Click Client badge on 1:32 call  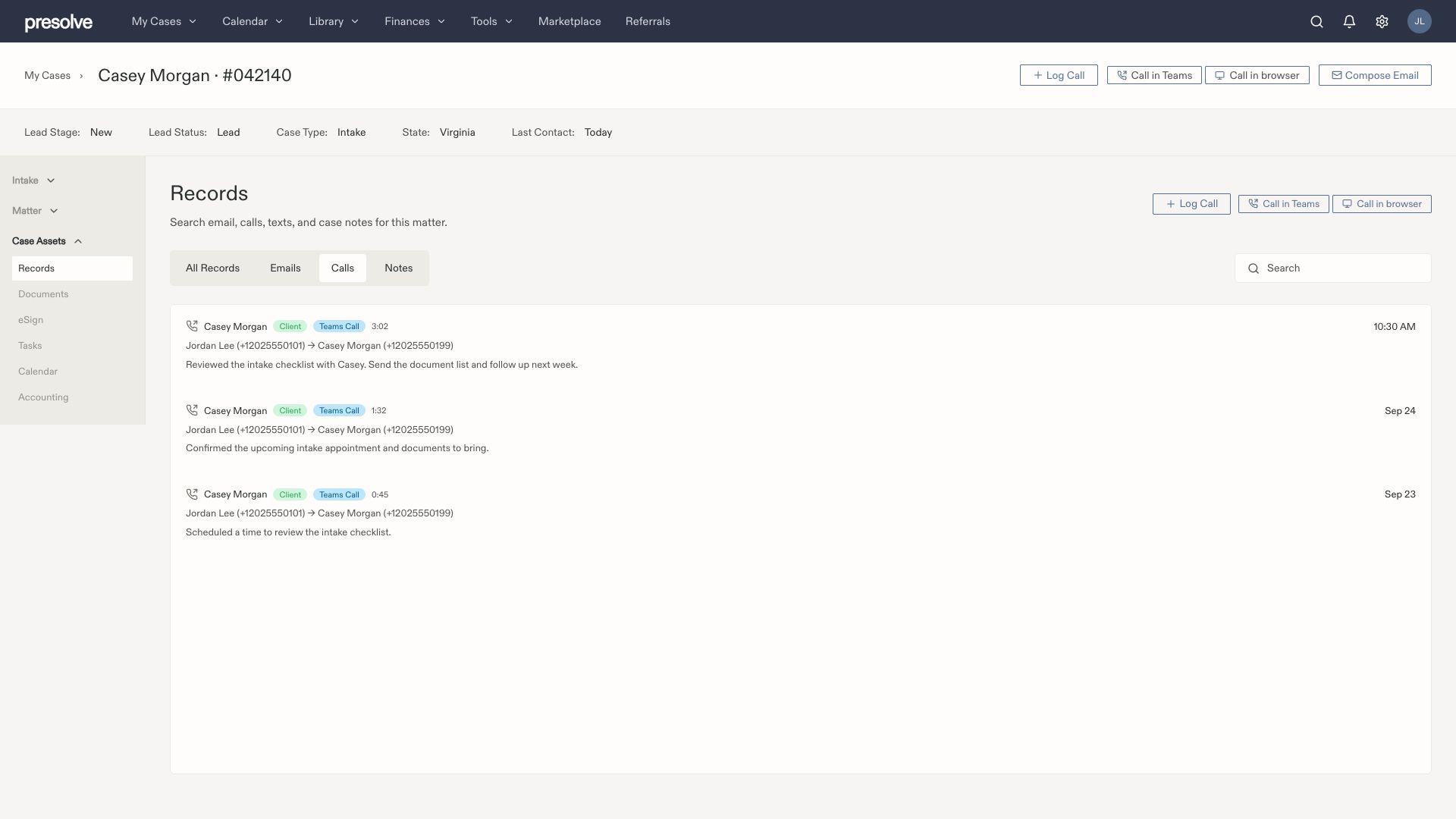(290, 410)
